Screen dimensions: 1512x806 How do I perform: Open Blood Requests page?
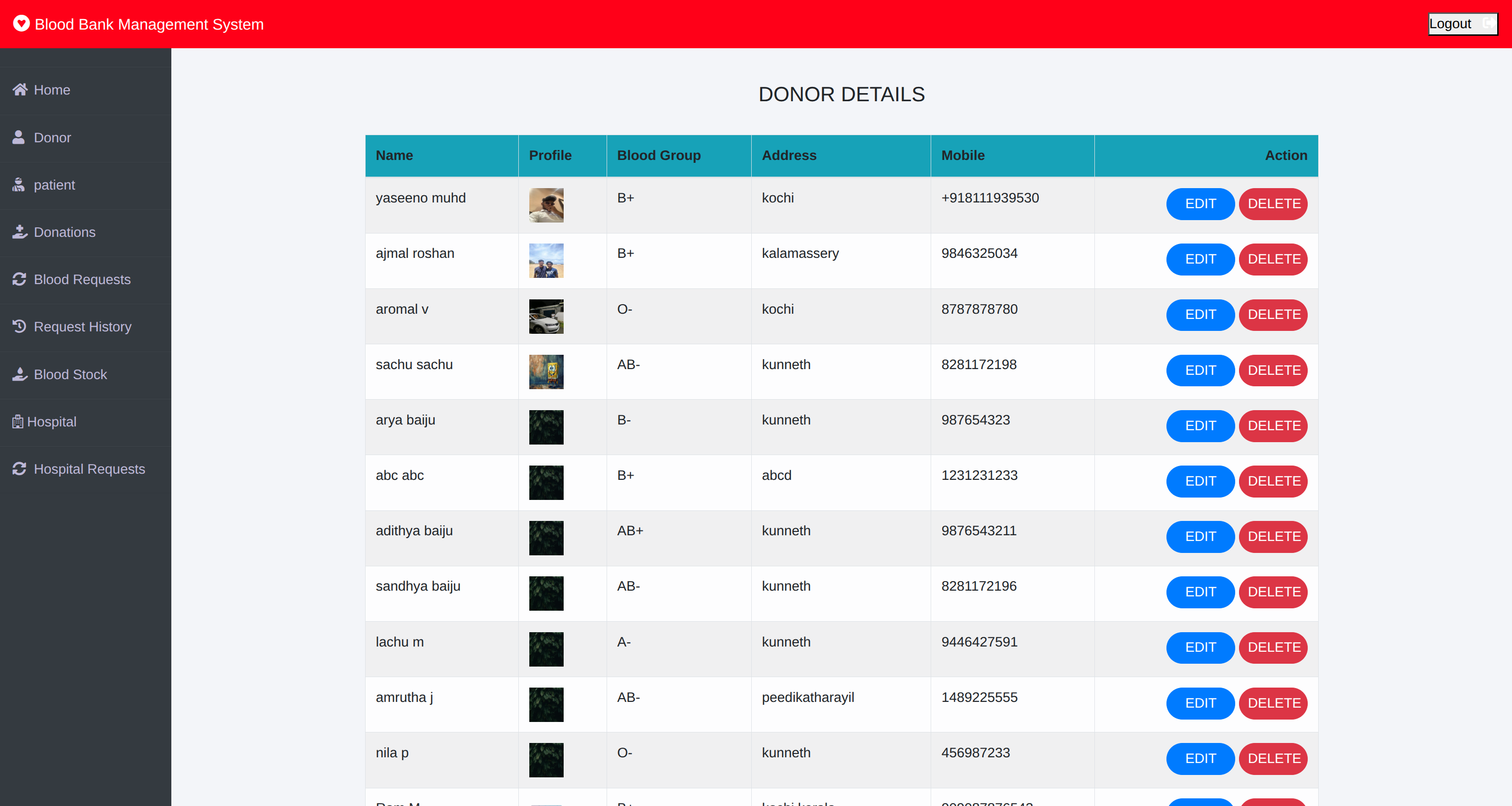(x=86, y=279)
